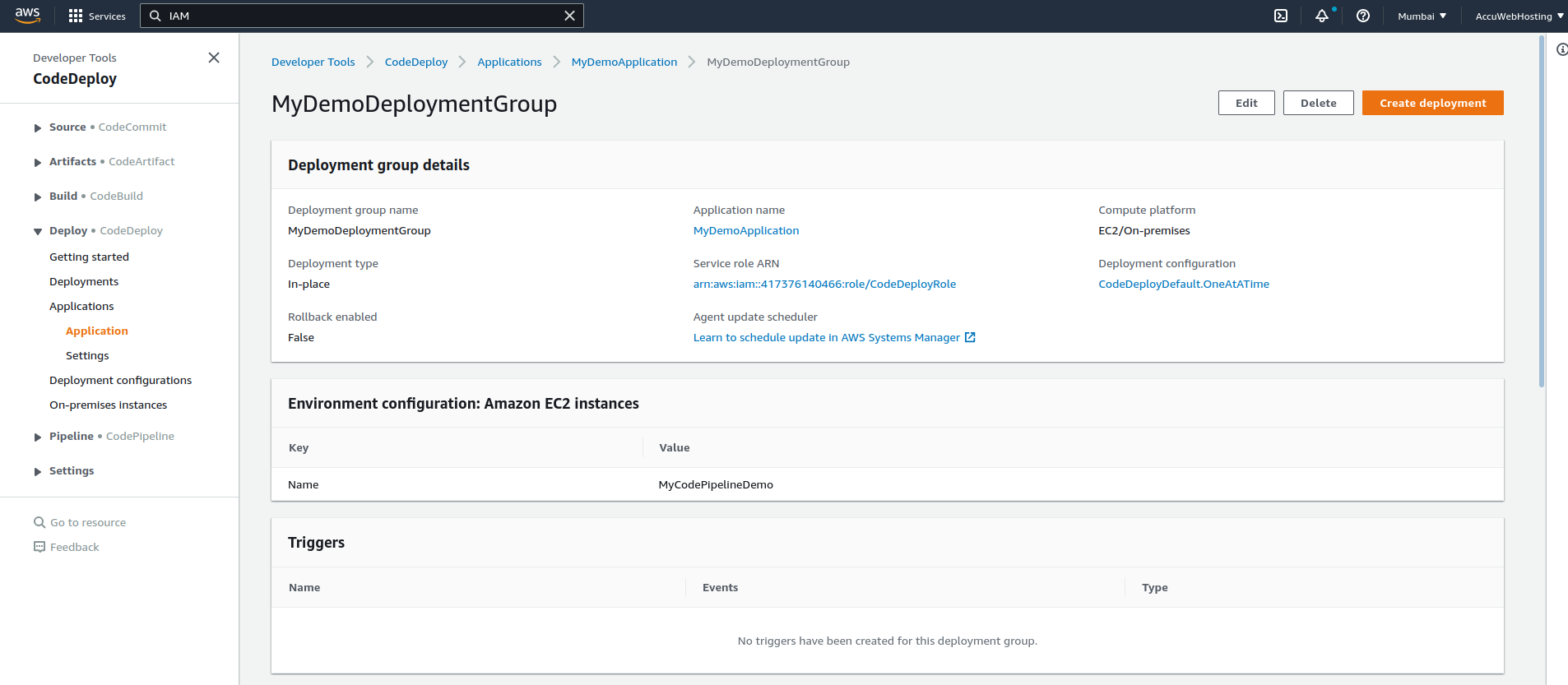Screen dimensions: 1568x685
Task: Expand the Artifacts CodeArtifact section
Action: tap(38, 162)
